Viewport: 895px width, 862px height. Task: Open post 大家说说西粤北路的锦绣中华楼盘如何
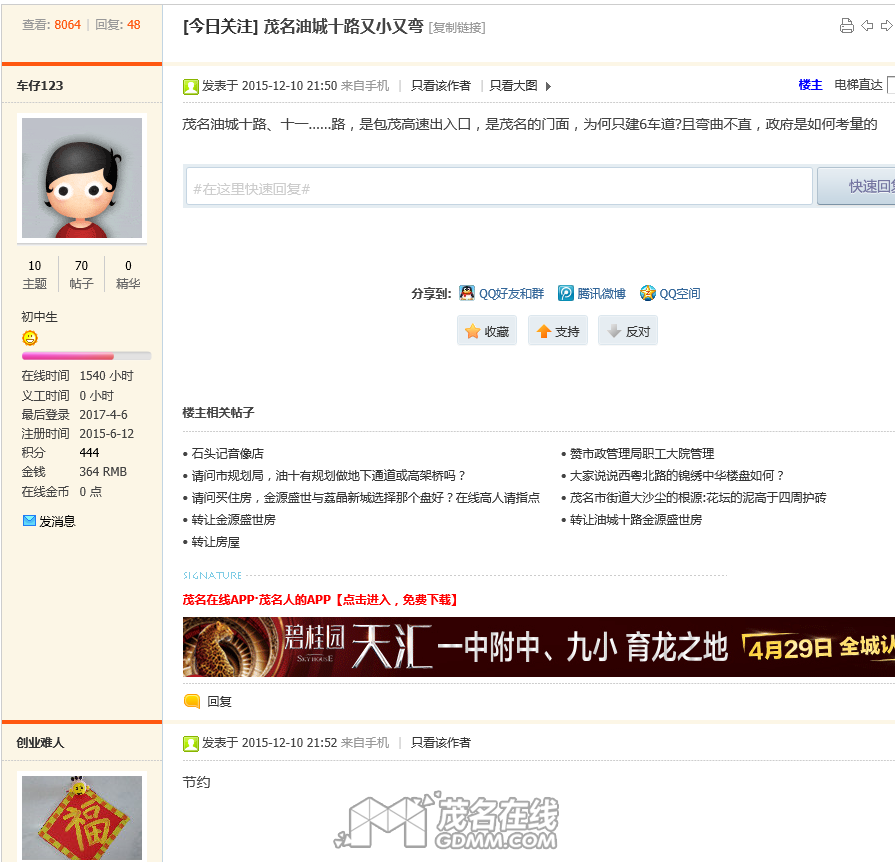[677, 476]
